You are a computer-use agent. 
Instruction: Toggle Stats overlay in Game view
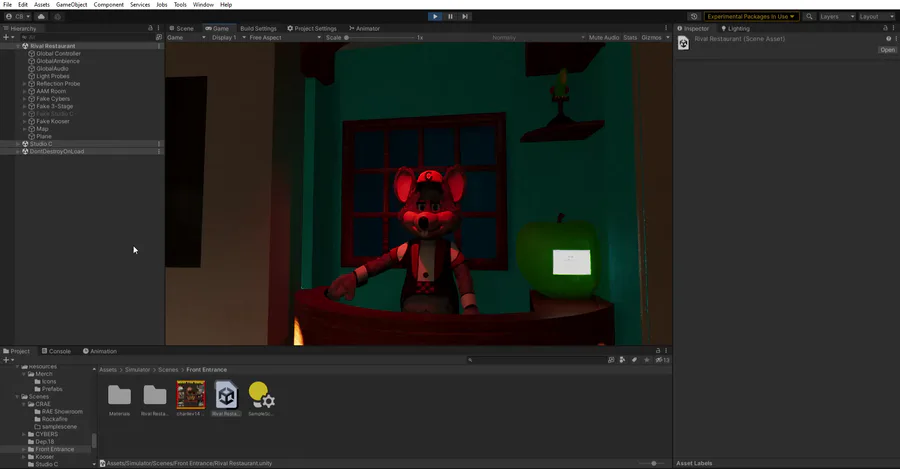pos(630,37)
